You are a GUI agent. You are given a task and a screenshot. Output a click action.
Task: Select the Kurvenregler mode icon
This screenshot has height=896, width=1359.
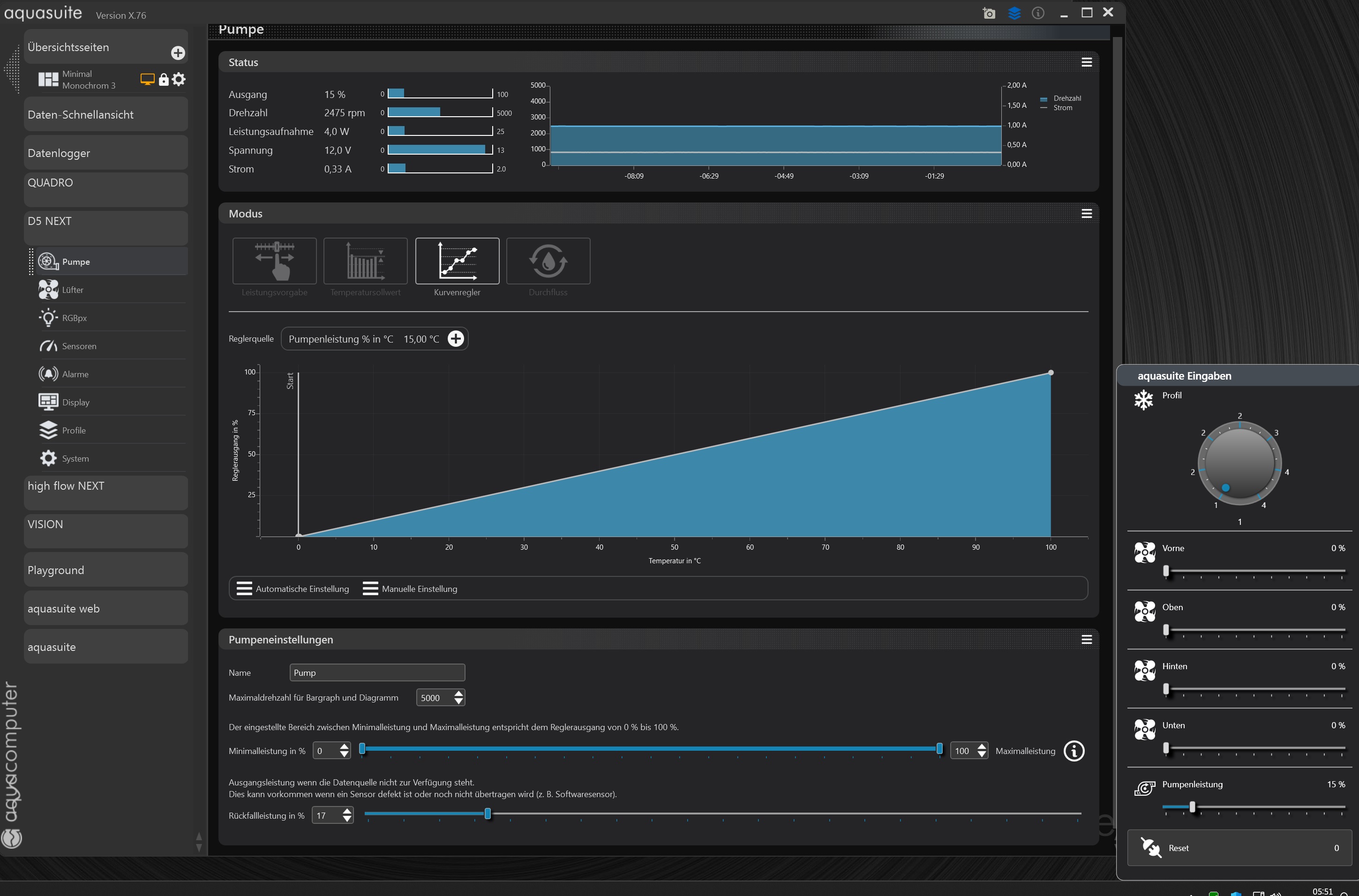pyautogui.click(x=457, y=261)
